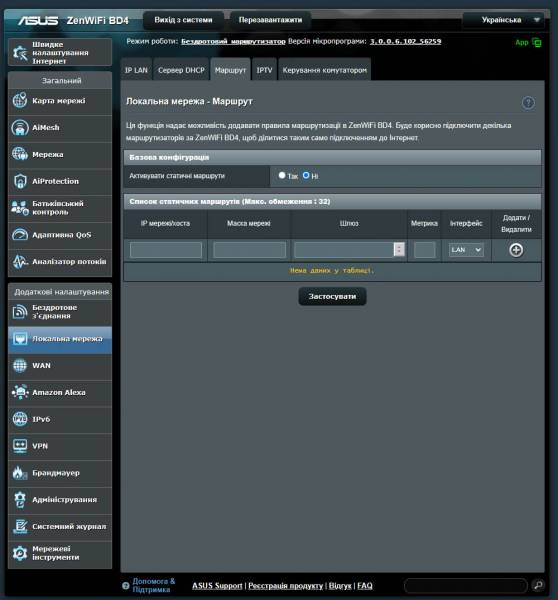
Task: Click the Перезавантажити button
Action: [271, 20]
